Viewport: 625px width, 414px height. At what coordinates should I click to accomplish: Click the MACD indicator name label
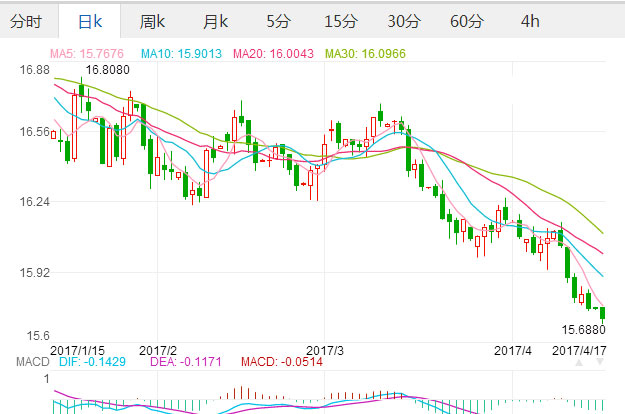click(x=33, y=362)
